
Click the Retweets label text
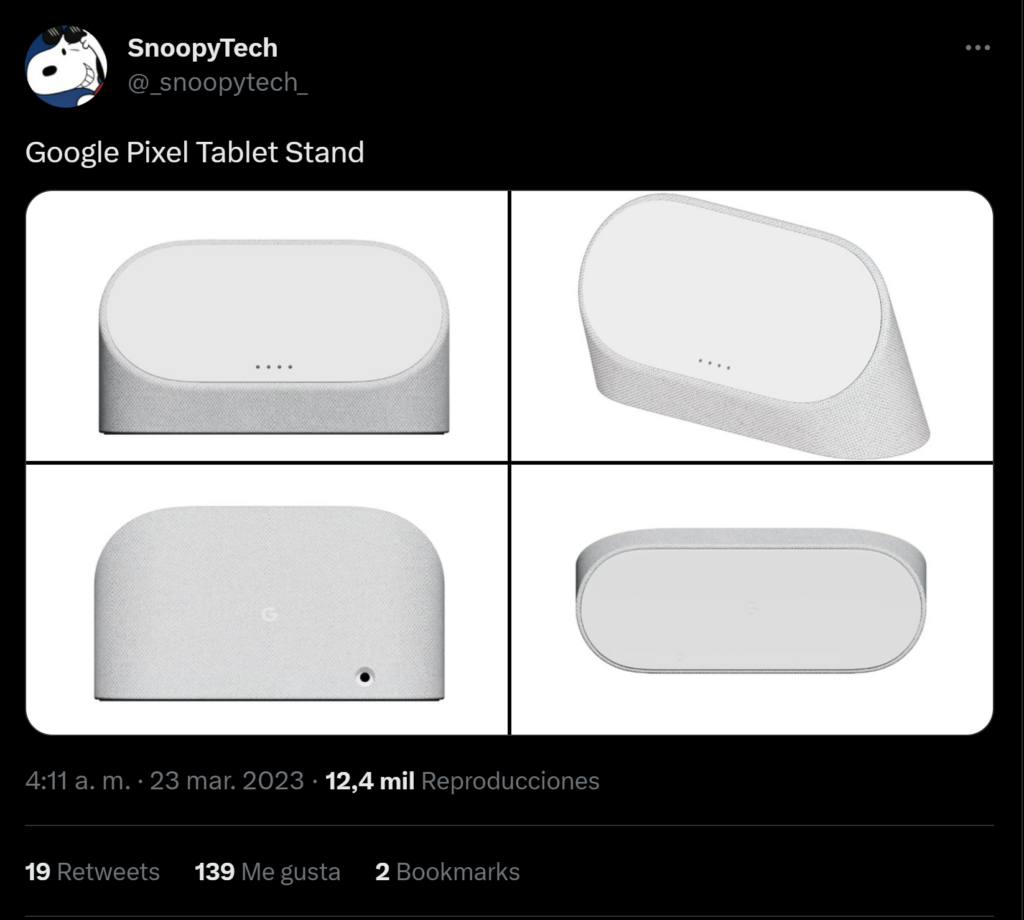112,871
